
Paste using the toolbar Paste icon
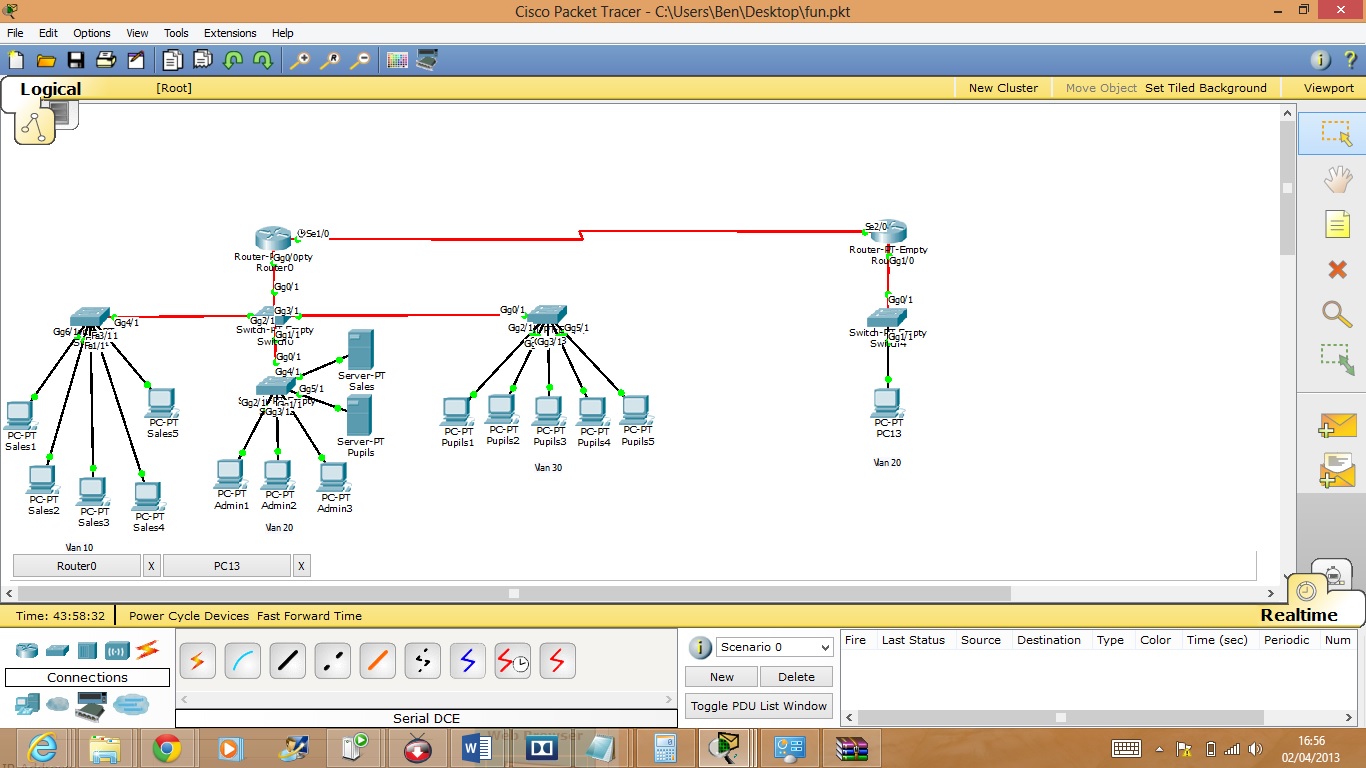[x=203, y=60]
